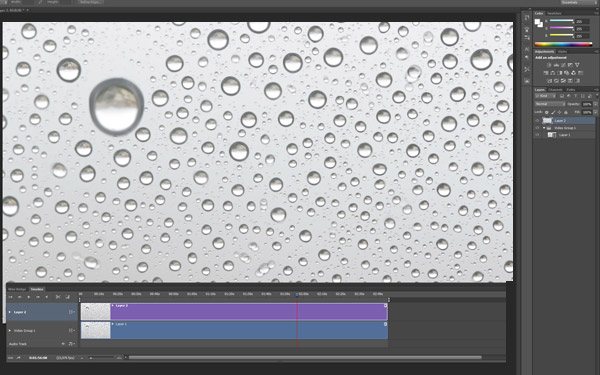Toggle audio playback speaker in Timeline controls
Image resolution: width=600 pixels, height=375 pixels.
47,297
